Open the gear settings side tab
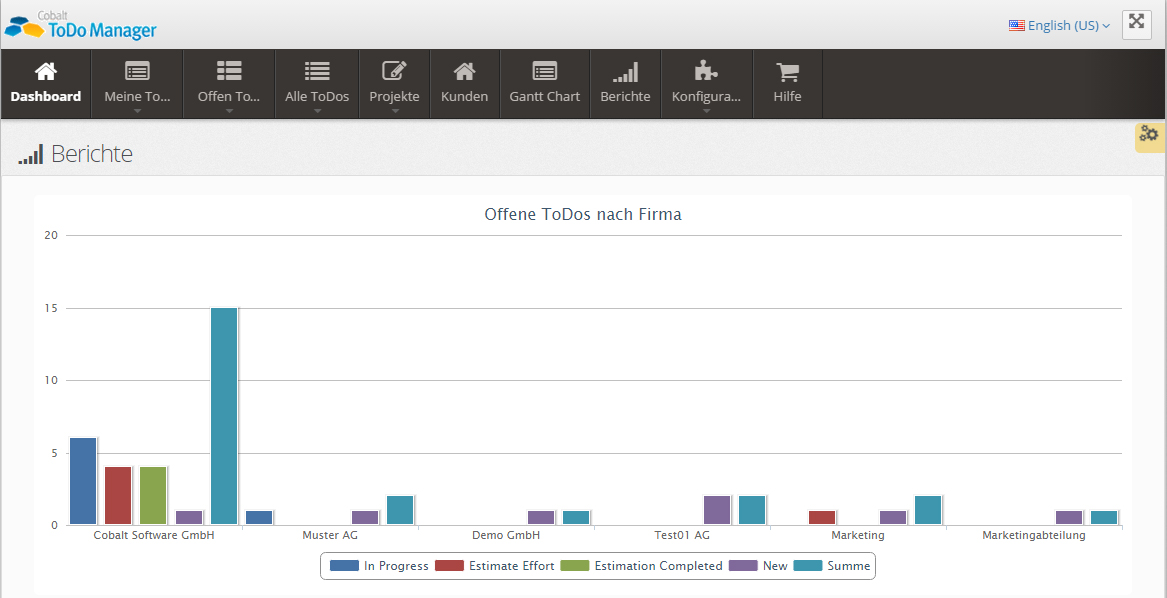 (x=1150, y=135)
